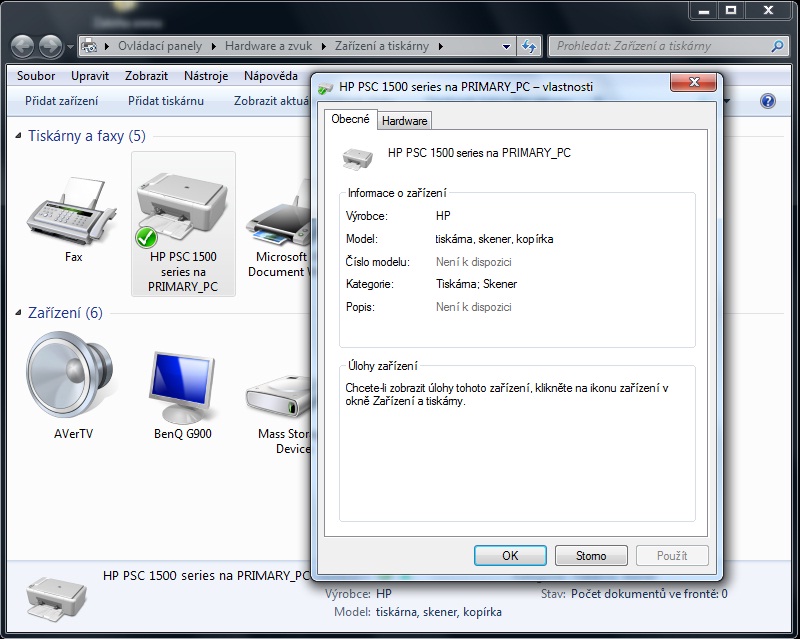
Task: Open recent pages dropdown next to Forward
Action: (70, 47)
